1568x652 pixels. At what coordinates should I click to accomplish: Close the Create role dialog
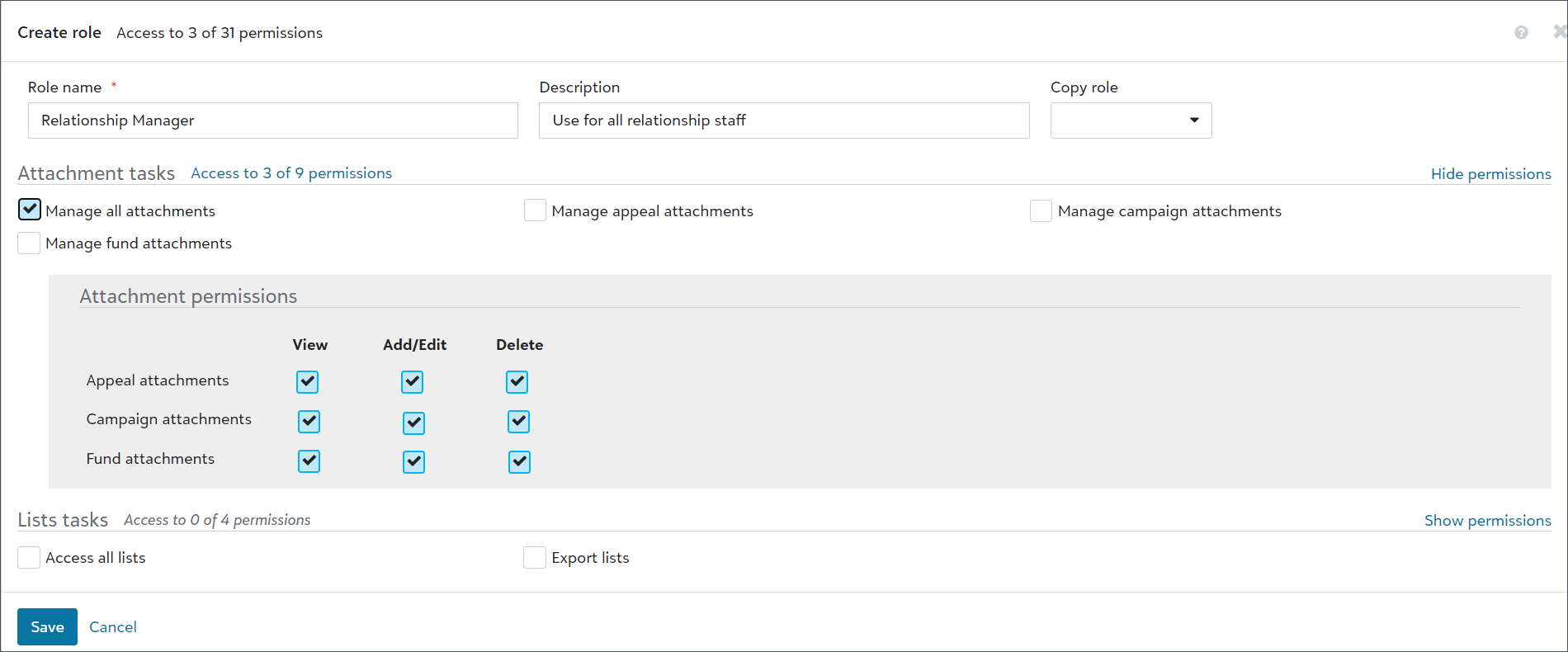click(x=1559, y=31)
